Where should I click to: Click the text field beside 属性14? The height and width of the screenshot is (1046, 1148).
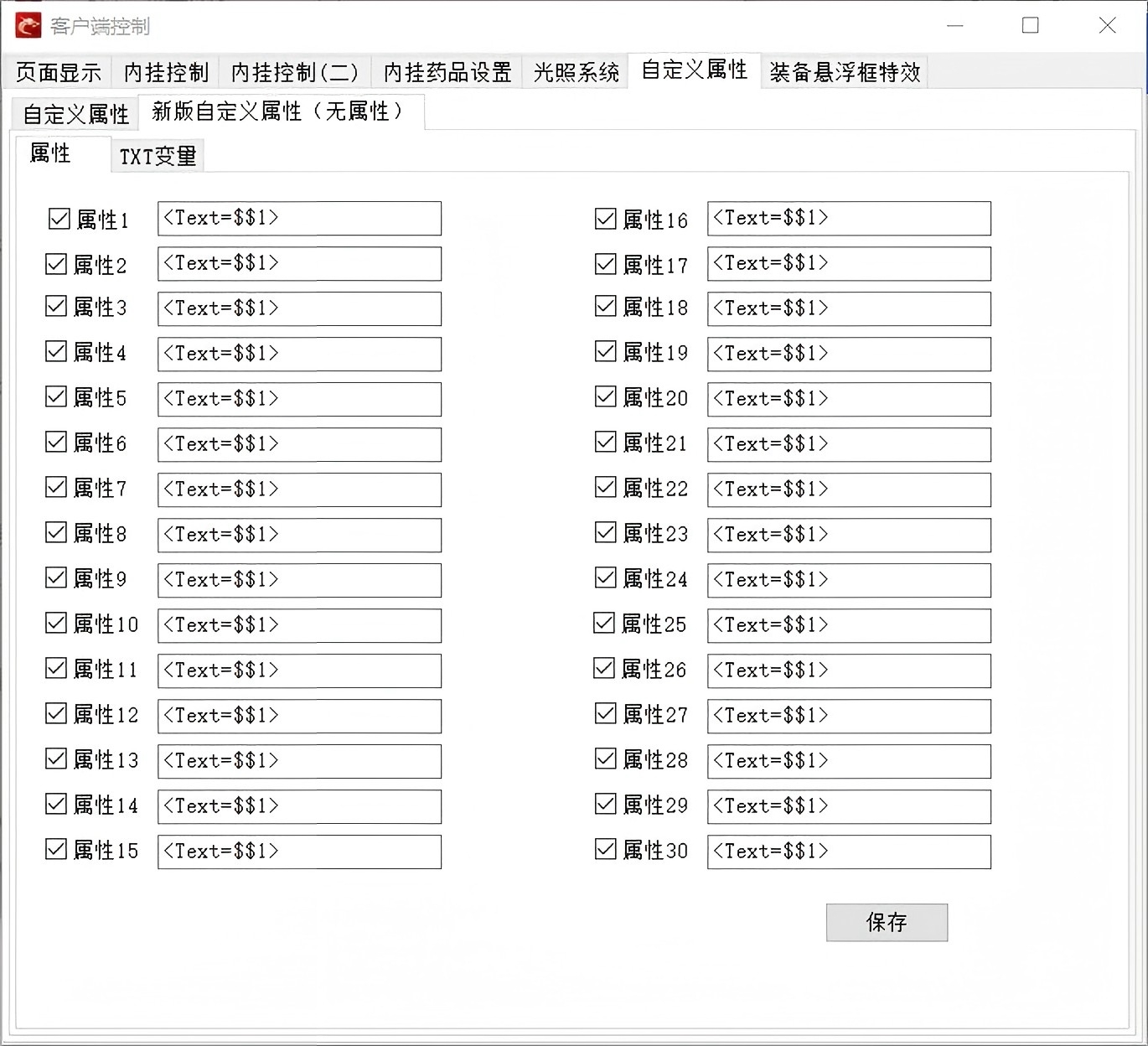(299, 806)
